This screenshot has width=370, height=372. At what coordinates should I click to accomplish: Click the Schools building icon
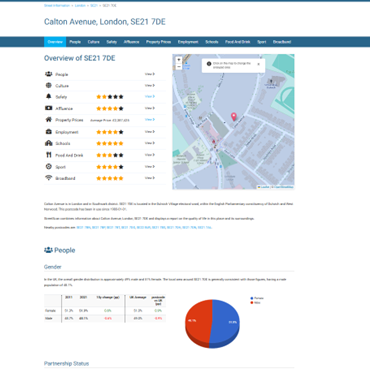tap(49, 143)
